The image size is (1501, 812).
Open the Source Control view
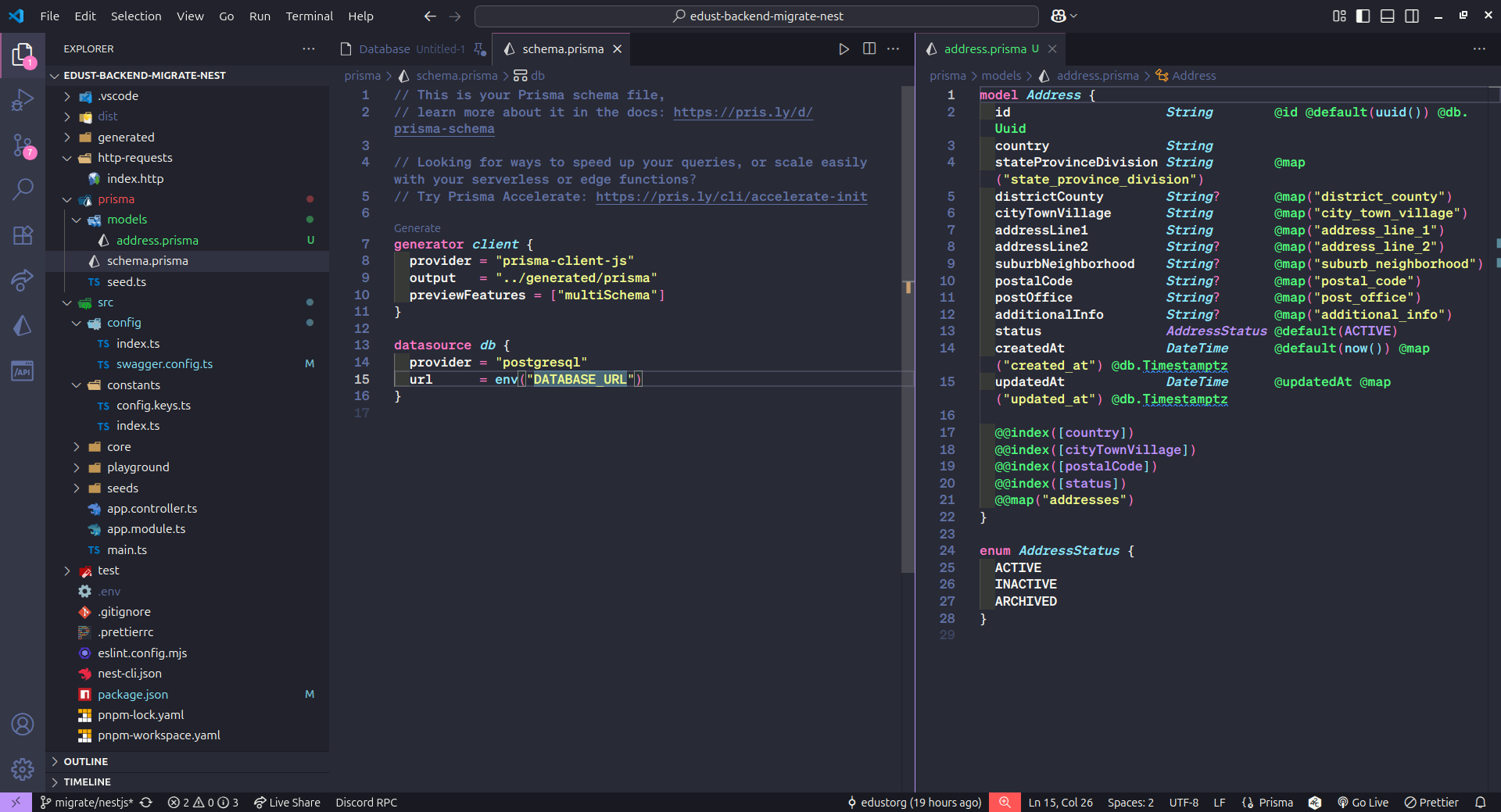23,145
